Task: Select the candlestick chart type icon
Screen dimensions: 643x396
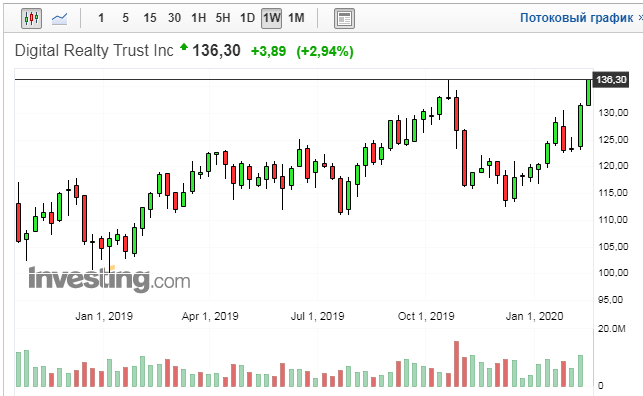Action: pyautogui.click(x=32, y=18)
